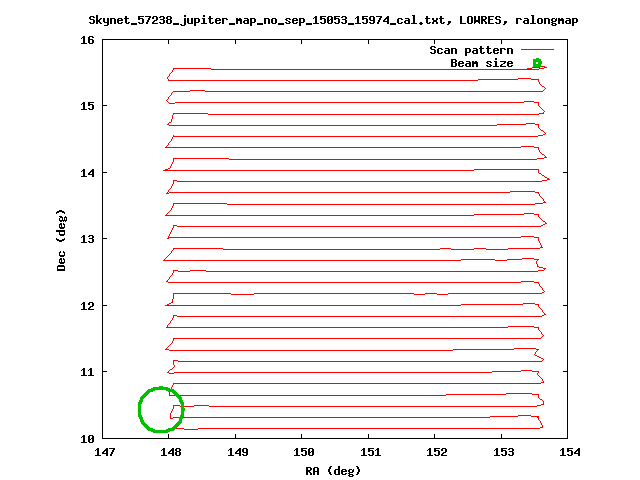
Task: Click the x-axis tick label 148
Action: [x=171, y=452]
